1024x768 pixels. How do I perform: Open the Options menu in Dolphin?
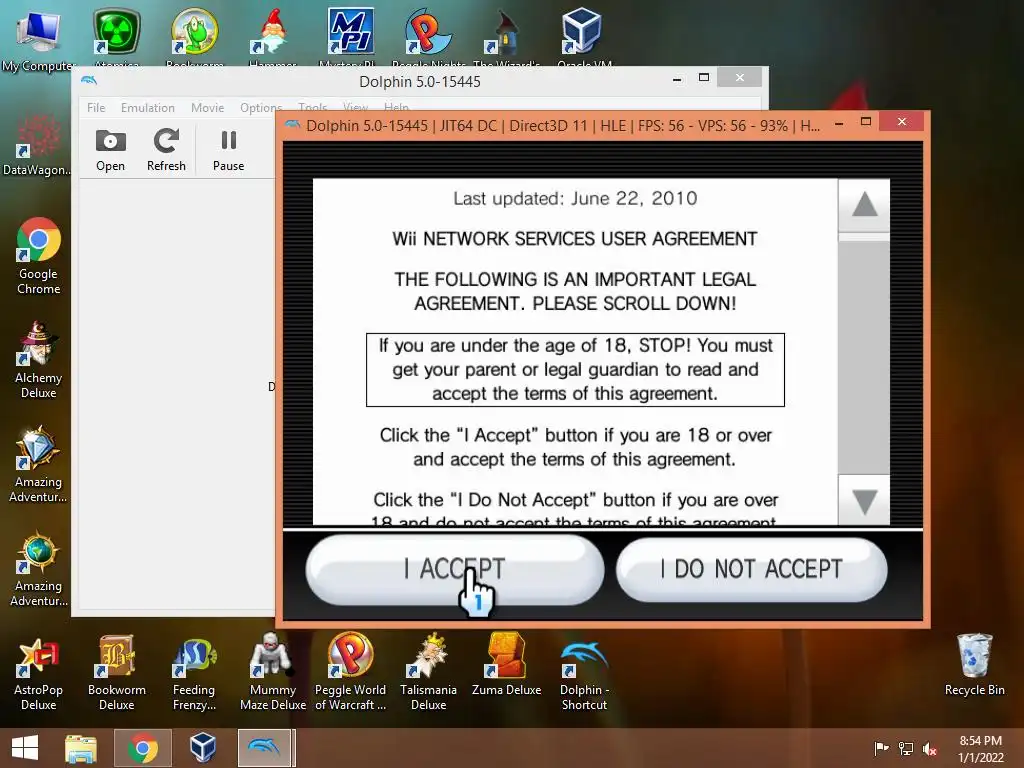coord(261,108)
